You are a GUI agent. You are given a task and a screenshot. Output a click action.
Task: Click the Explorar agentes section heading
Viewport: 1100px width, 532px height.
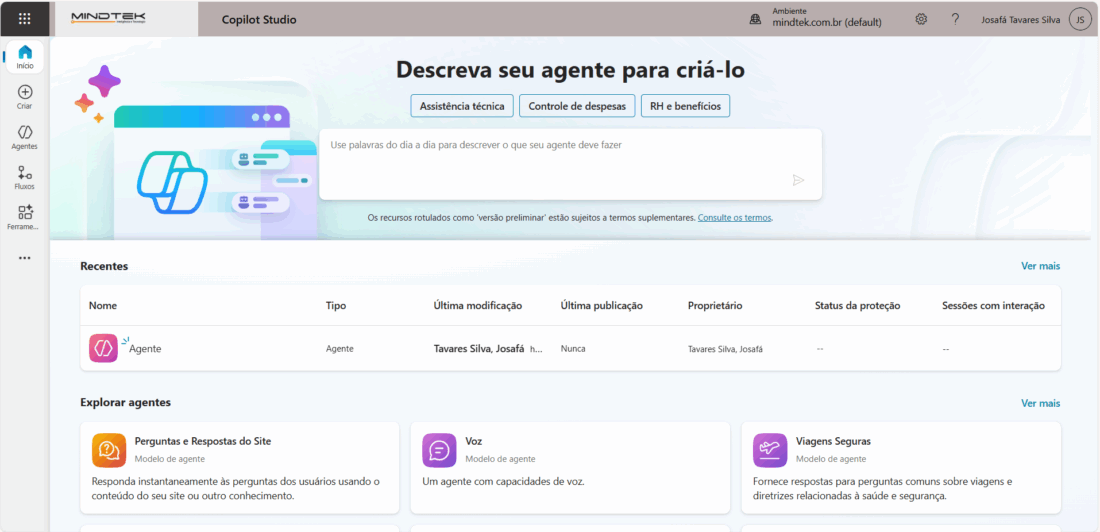[x=126, y=402]
